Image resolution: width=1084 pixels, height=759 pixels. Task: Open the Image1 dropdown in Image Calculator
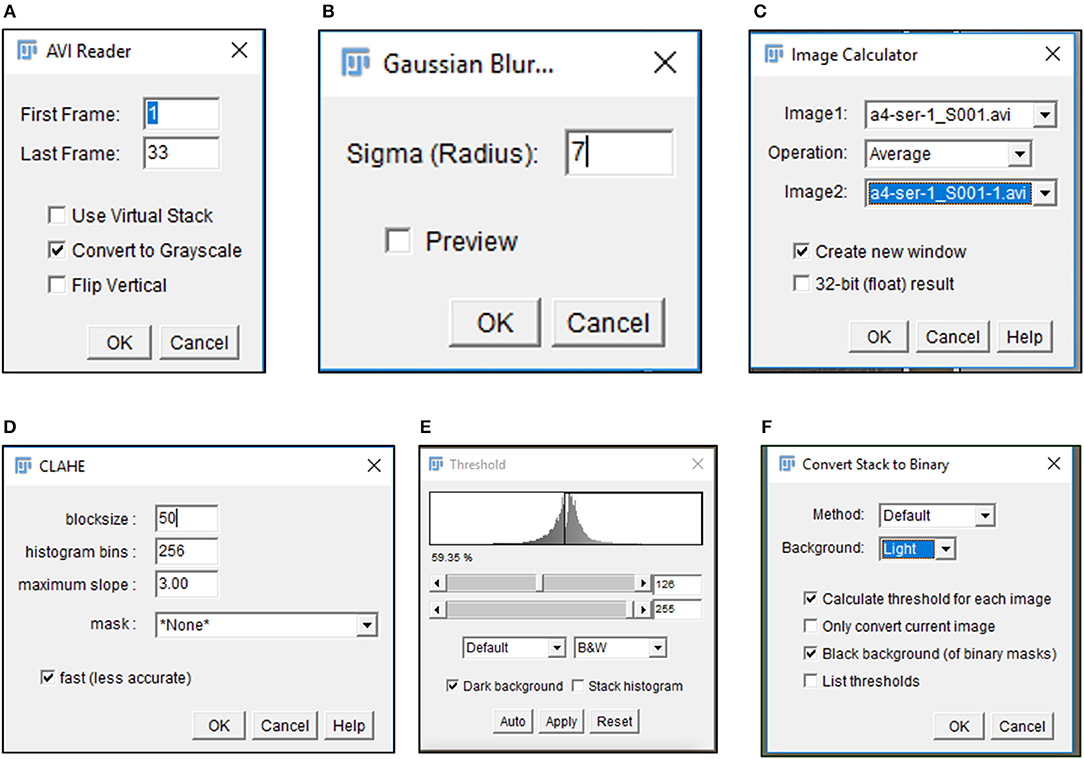click(x=1045, y=115)
